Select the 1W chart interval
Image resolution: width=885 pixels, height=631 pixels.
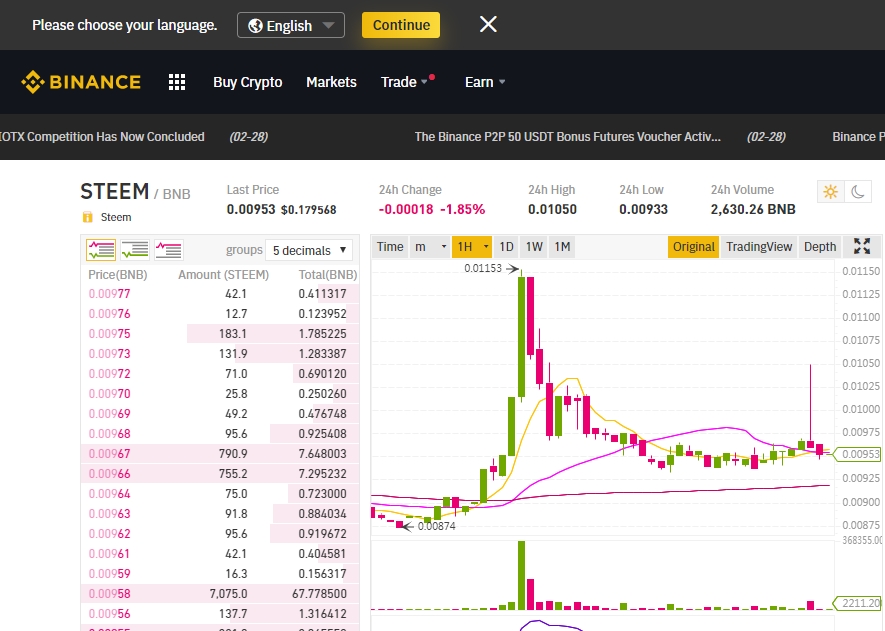pos(534,247)
